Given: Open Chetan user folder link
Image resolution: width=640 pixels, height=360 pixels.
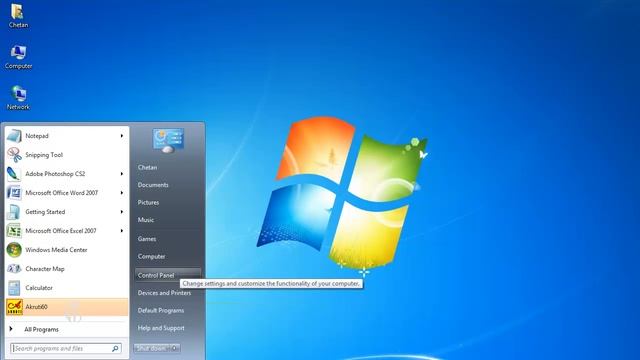Looking at the screenshot, I should (x=147, y=167).
